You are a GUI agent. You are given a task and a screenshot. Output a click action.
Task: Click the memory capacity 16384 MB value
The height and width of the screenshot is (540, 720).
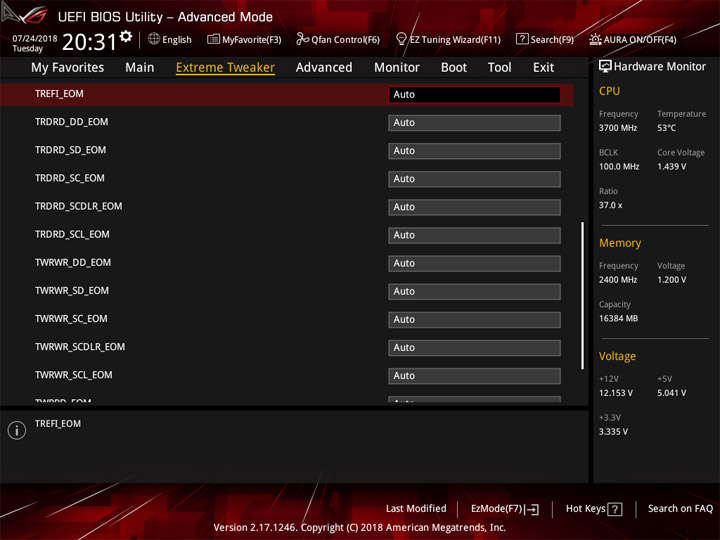(x=618, y=319)
